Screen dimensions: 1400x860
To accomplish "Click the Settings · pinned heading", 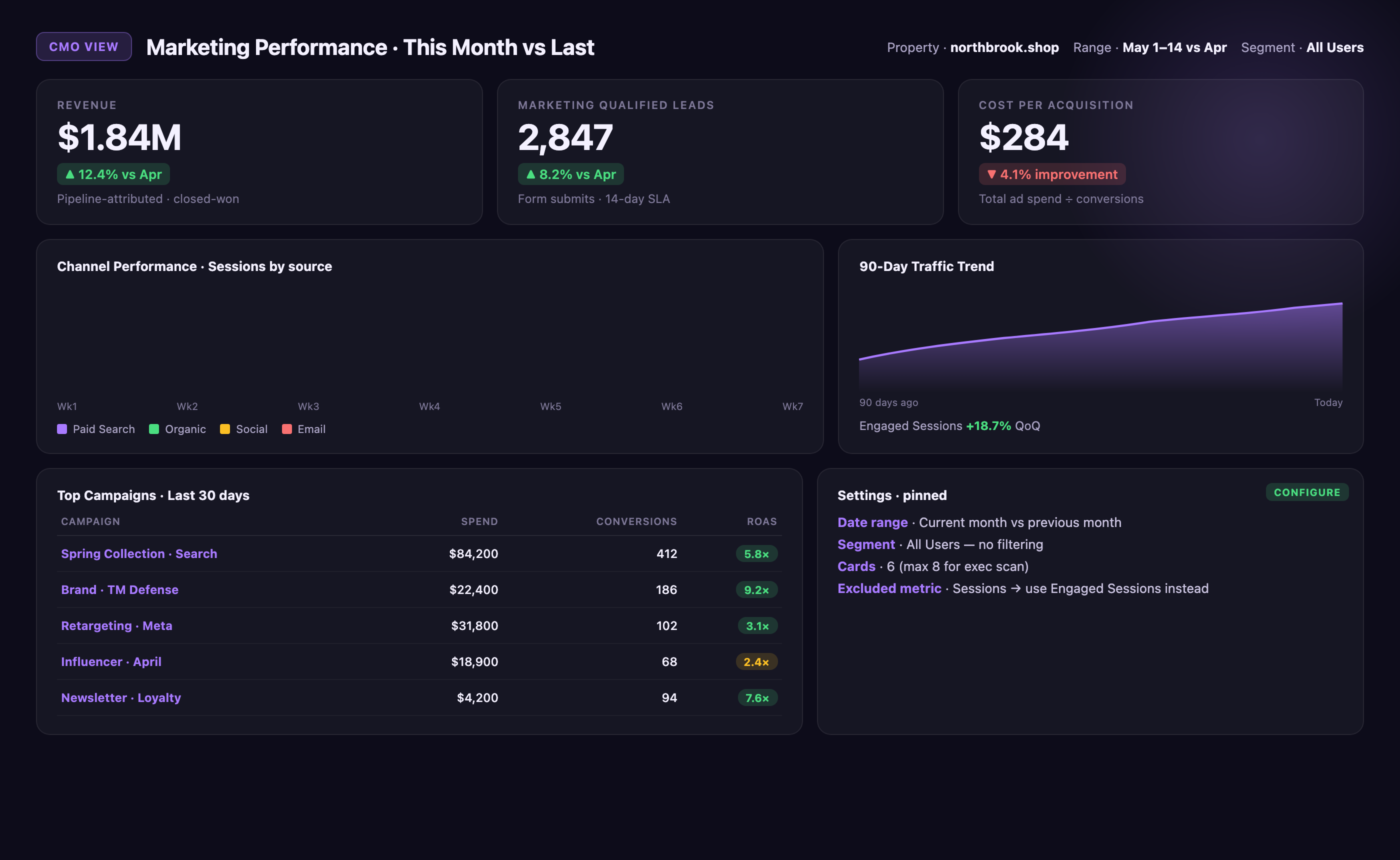I will pos(891,495).
